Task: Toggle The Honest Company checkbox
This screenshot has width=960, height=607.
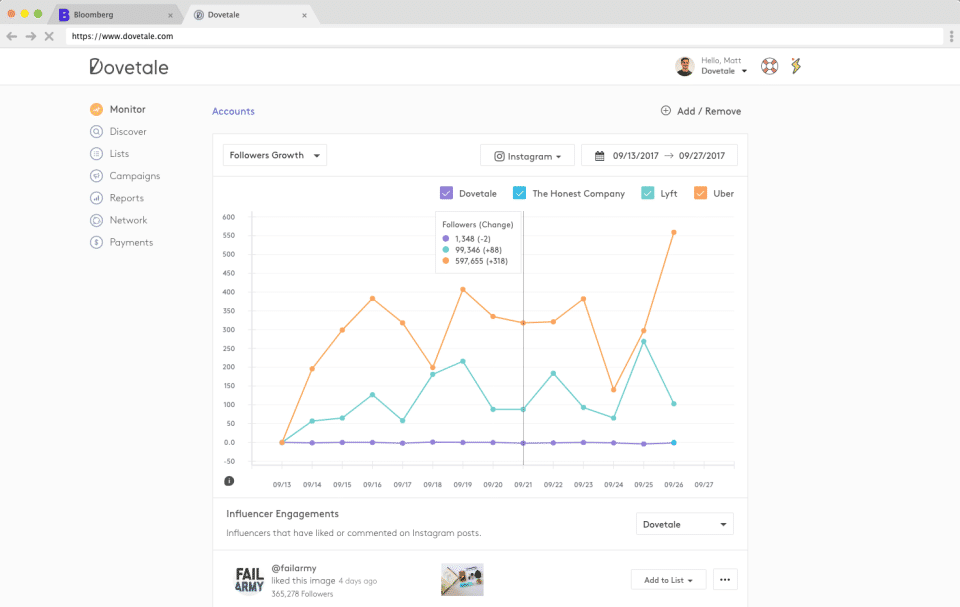Action: tap(520, 193)
